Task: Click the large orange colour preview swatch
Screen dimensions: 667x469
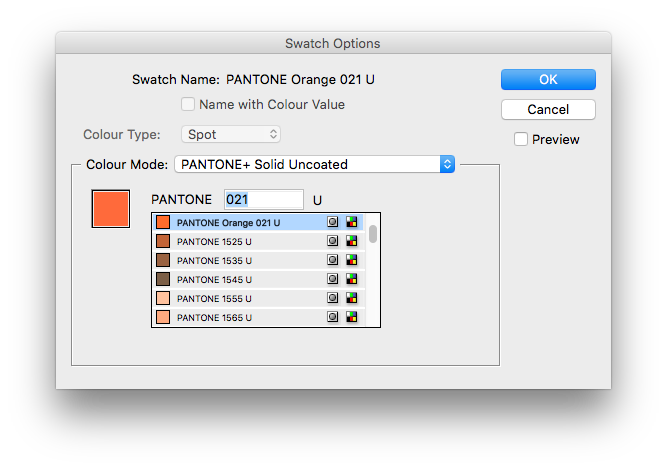Action: click(x=111, y=209)
